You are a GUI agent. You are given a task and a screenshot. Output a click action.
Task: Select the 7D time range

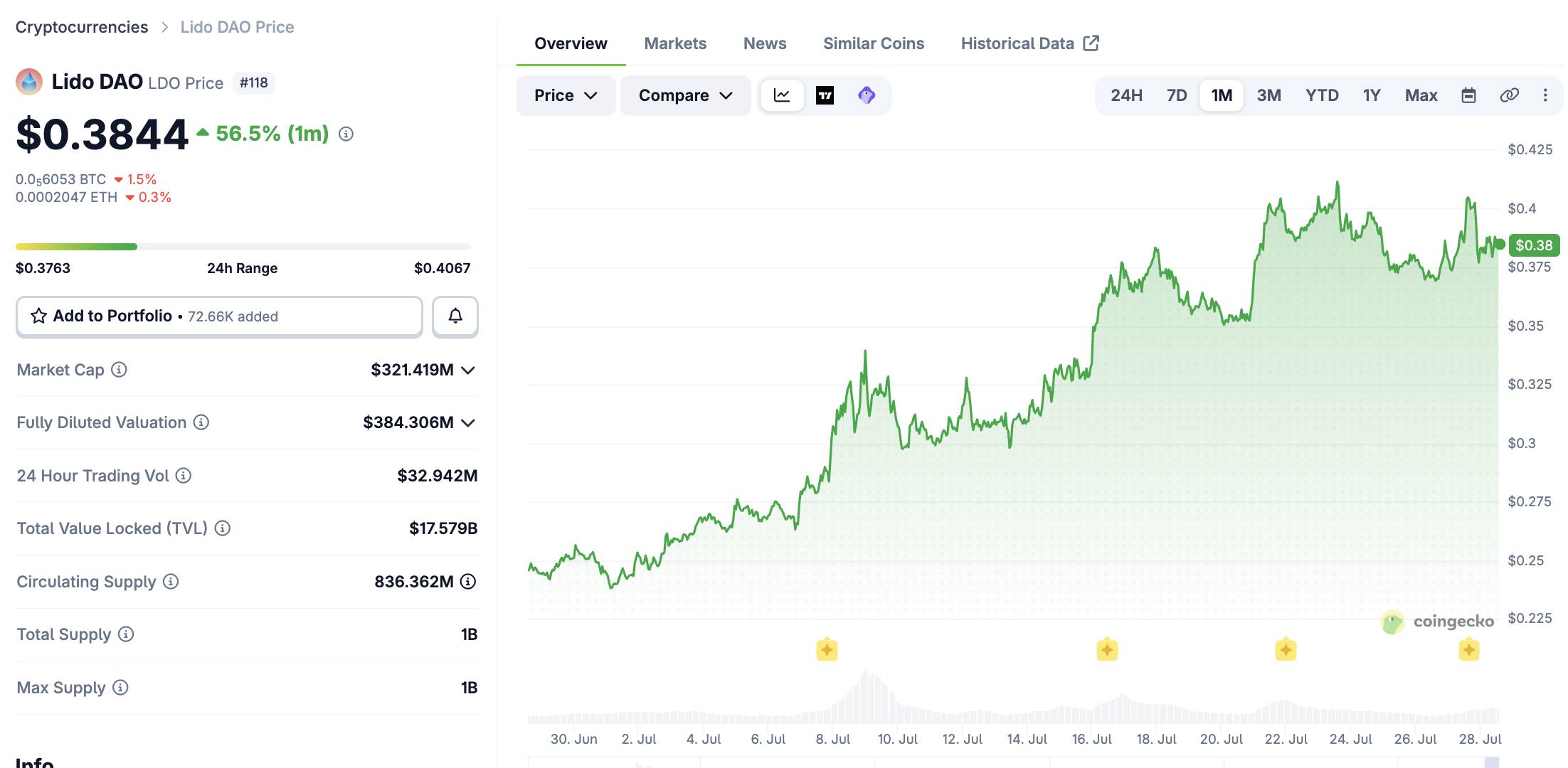tap(1177, 95)
